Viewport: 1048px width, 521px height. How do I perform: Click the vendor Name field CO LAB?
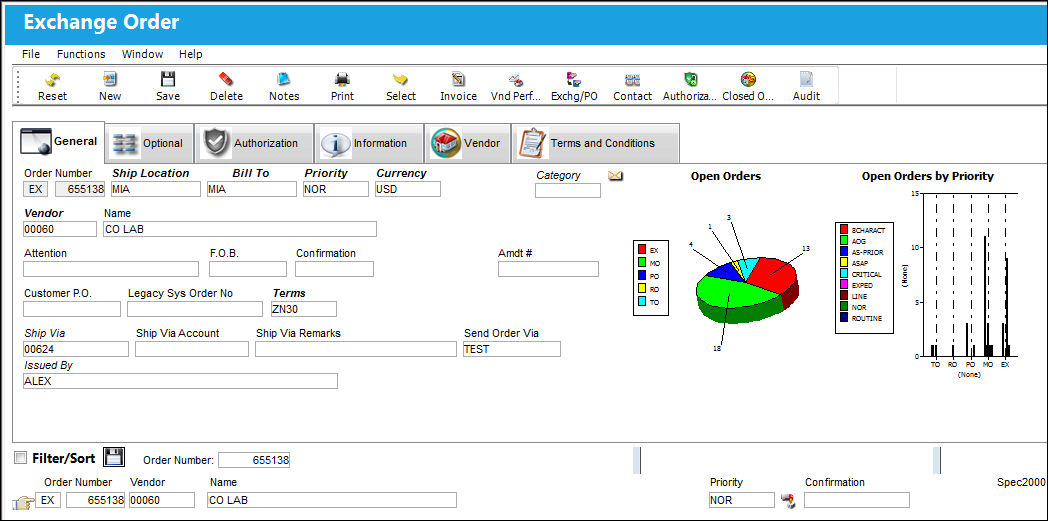(x=240, y=229)
